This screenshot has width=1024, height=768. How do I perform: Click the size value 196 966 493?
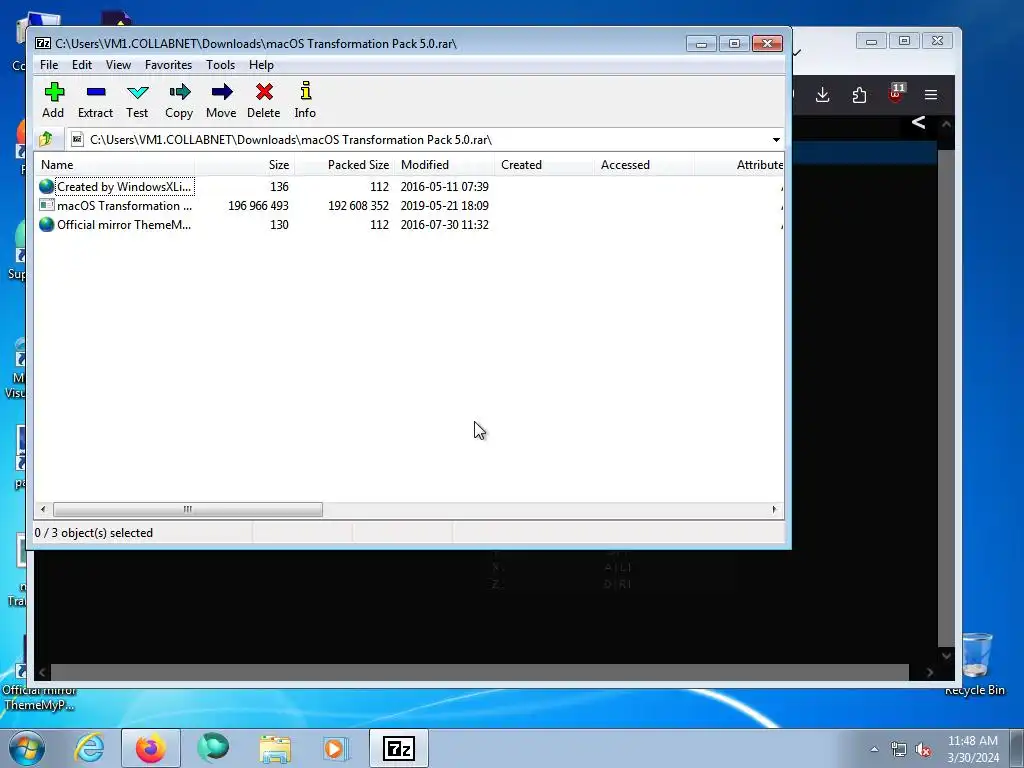click(258, 206)
